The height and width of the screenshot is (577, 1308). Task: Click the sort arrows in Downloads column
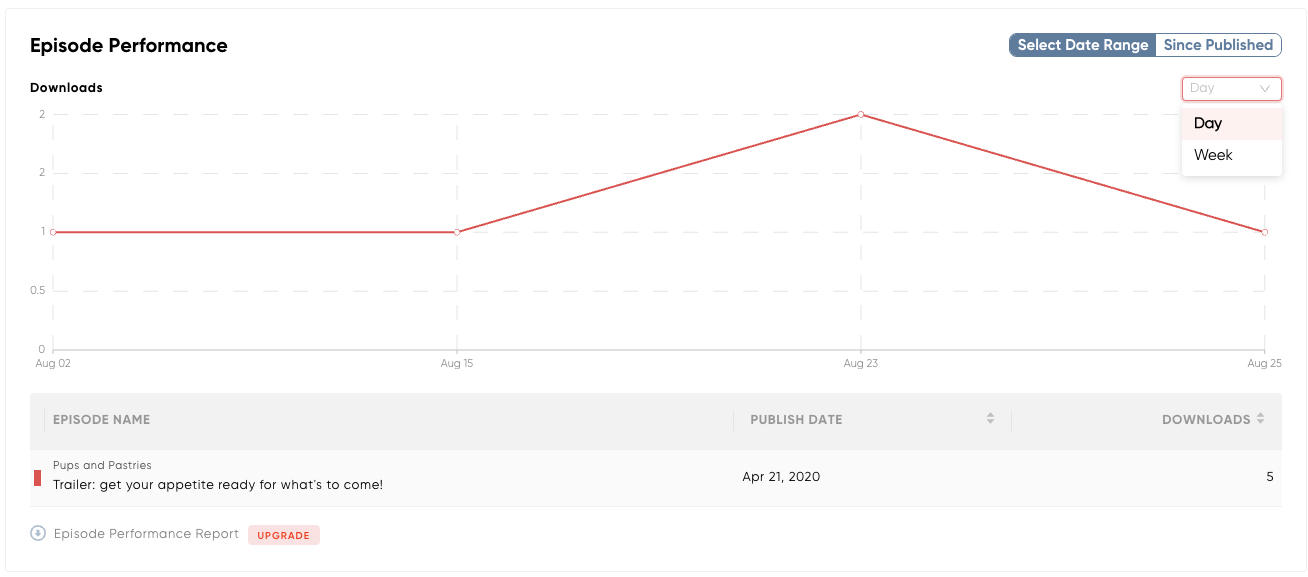pos(1261,419)
